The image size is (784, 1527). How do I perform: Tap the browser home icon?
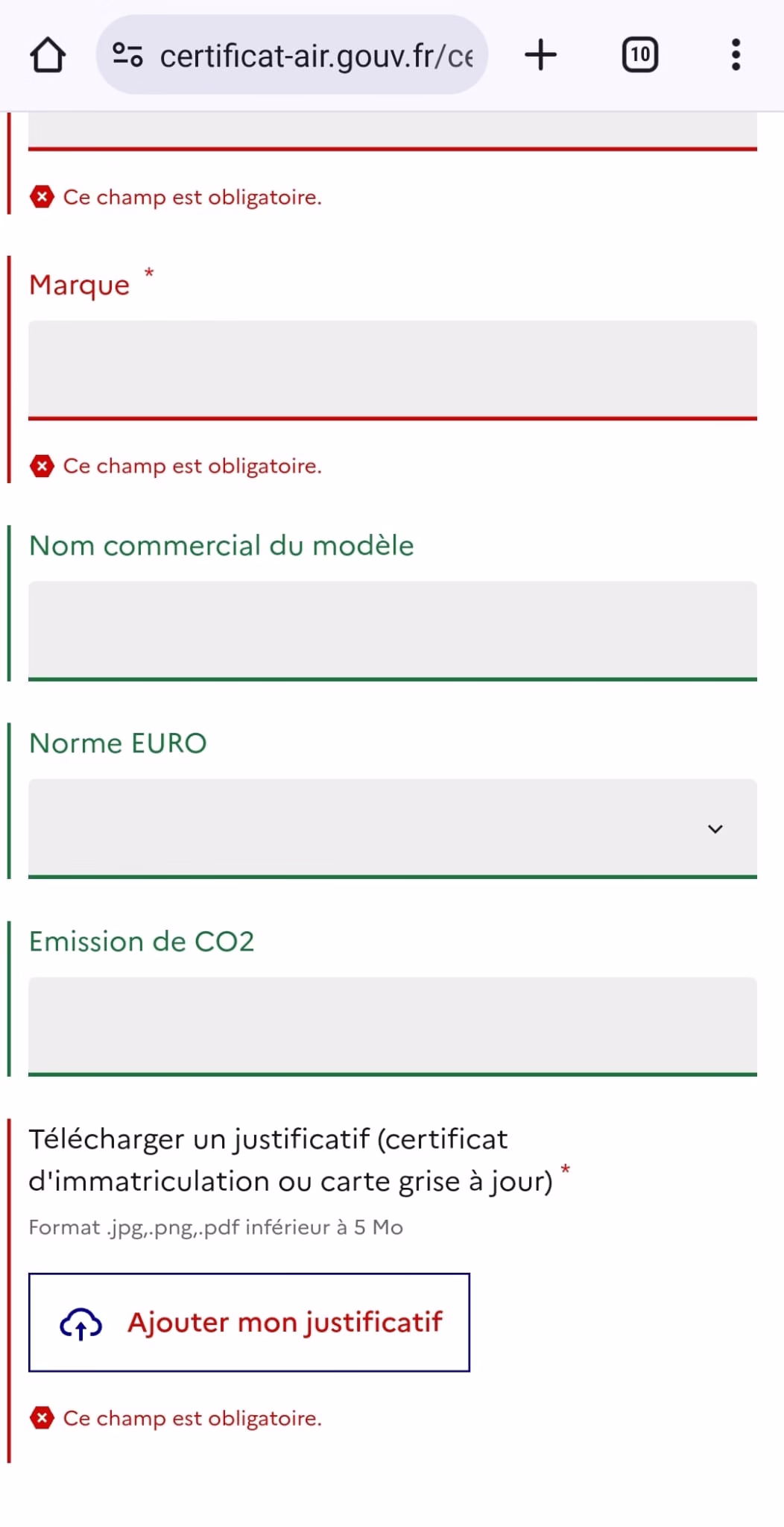[48, 54]
